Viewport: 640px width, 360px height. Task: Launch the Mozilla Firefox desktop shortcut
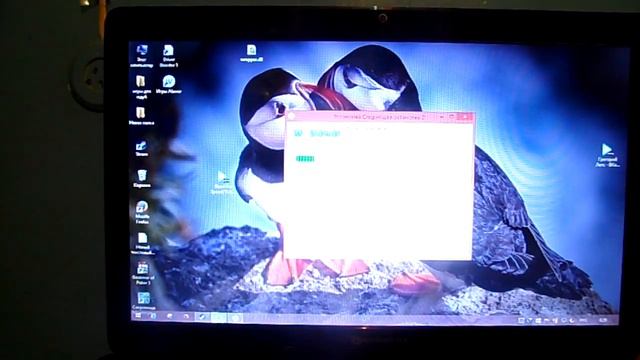142,212
